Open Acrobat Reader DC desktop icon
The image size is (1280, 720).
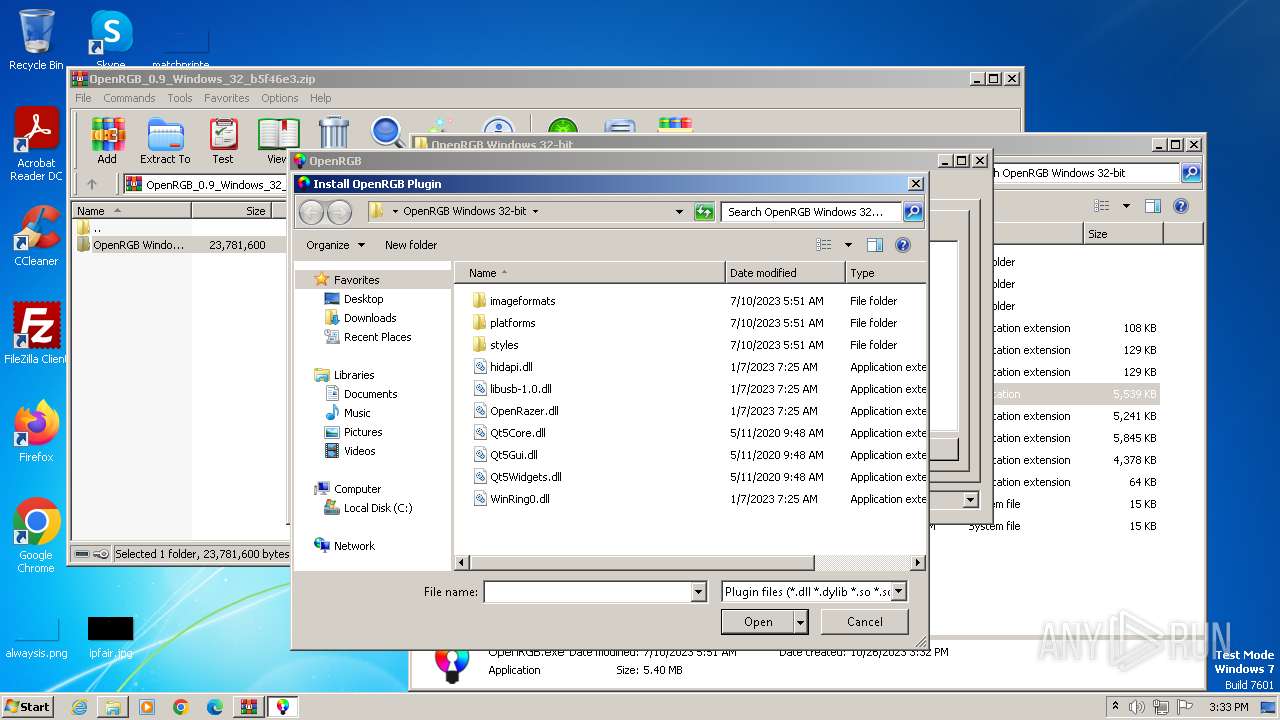[36, 145]
